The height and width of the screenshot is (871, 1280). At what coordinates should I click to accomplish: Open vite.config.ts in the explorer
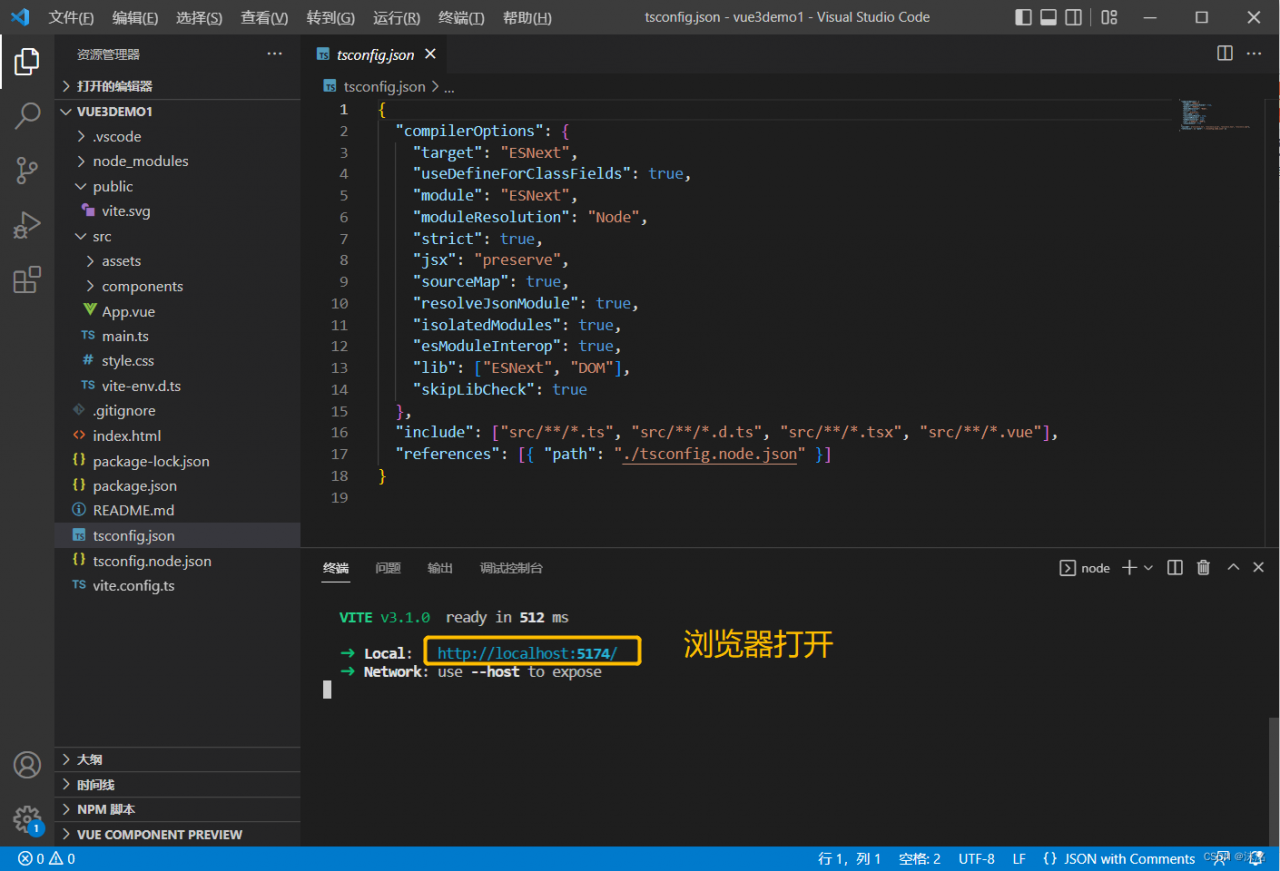click(x=178, y=585)
